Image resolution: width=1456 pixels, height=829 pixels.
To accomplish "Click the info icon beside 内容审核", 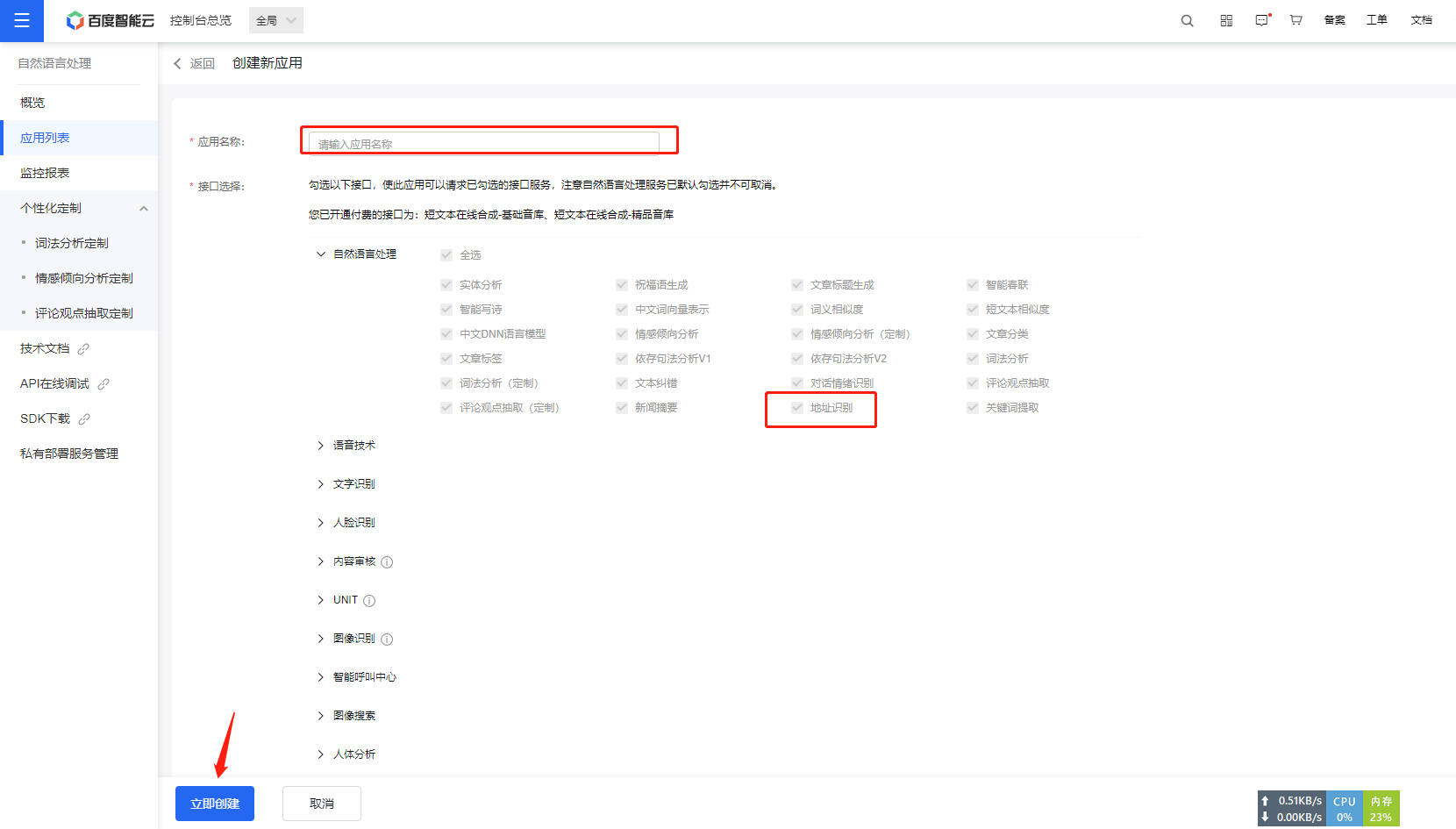I will point(387,562).
